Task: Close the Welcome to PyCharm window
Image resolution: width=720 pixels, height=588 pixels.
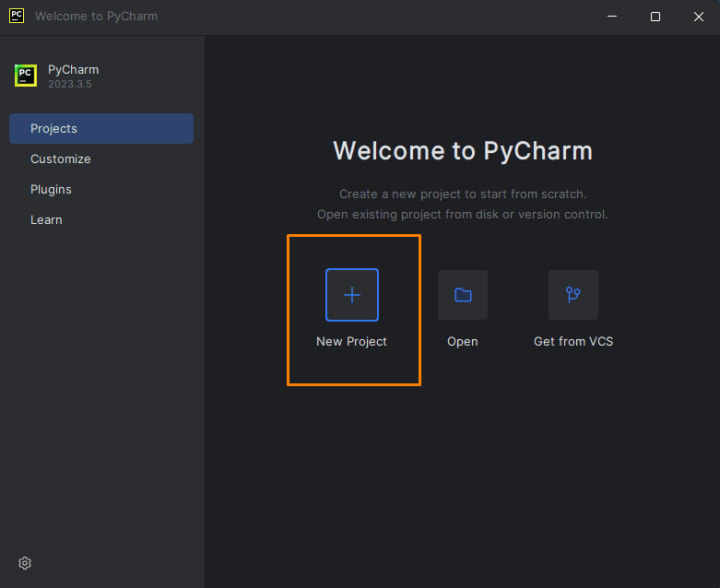Action: click(698, 17)
